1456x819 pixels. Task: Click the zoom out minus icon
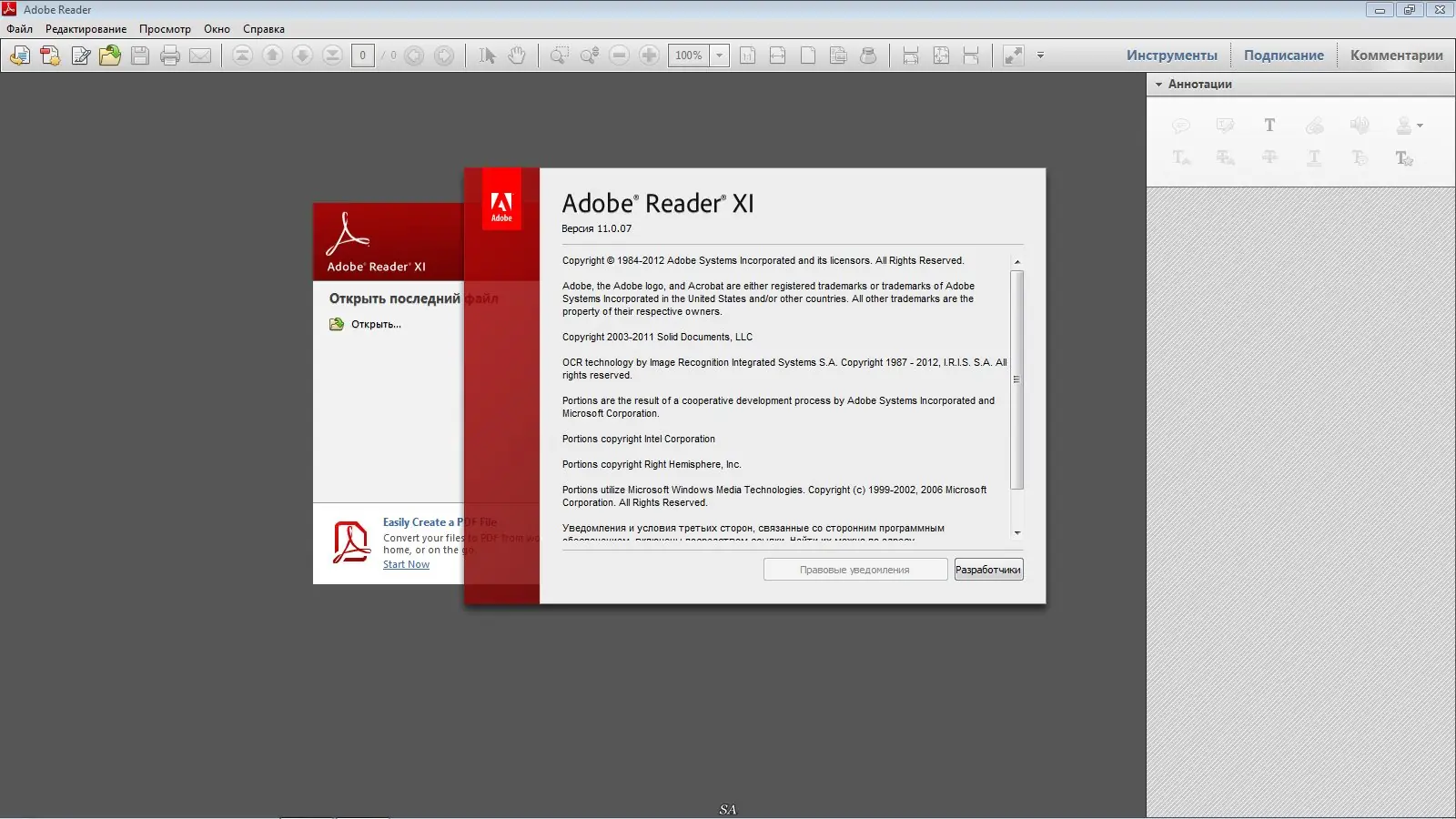(619, 56)
